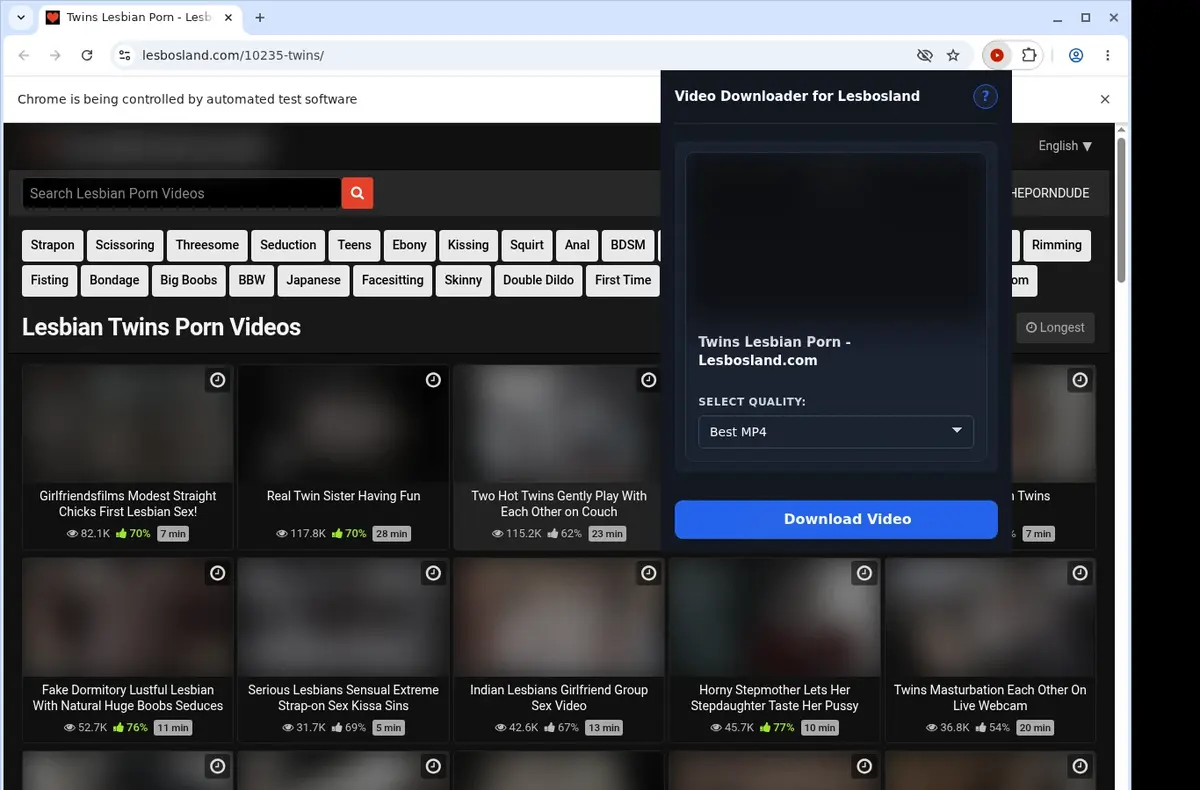Click the 28 min duration badge
Screen dimensions: 1200x790
pos(391,534)
